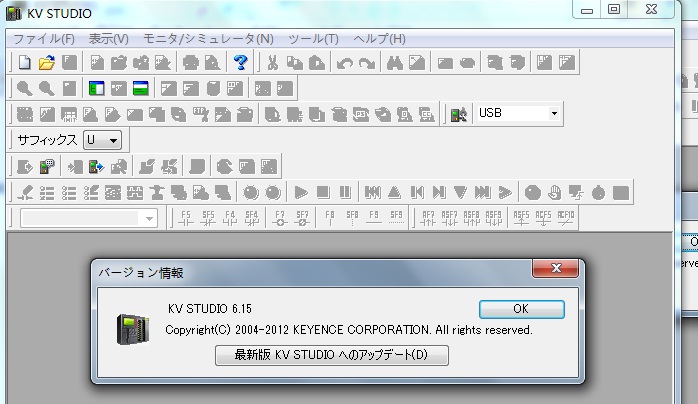
Task: Click the PLC communication settings icon beside USB
Action: 459,114
